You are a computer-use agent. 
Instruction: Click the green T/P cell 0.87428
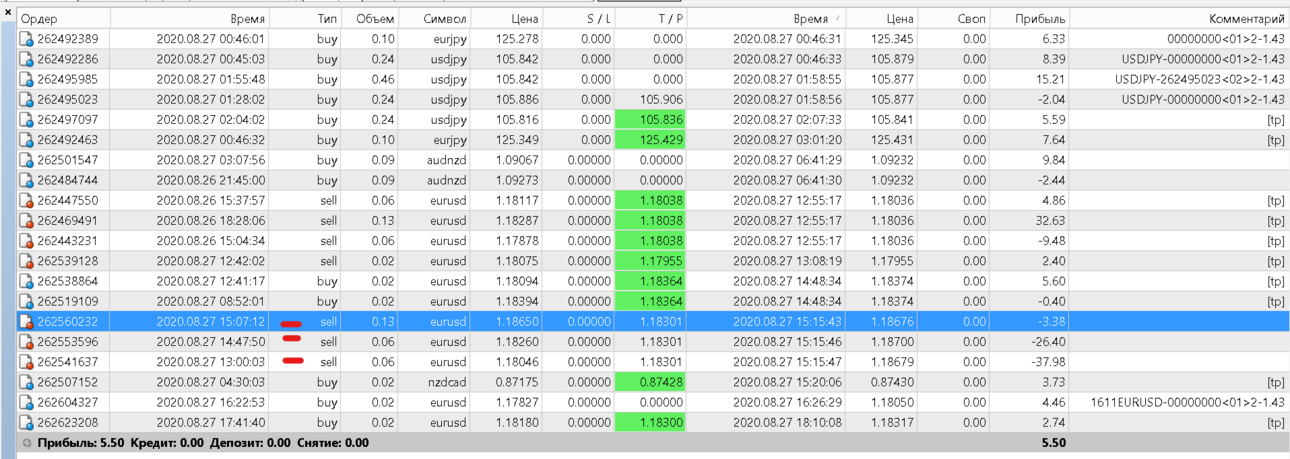651,382
